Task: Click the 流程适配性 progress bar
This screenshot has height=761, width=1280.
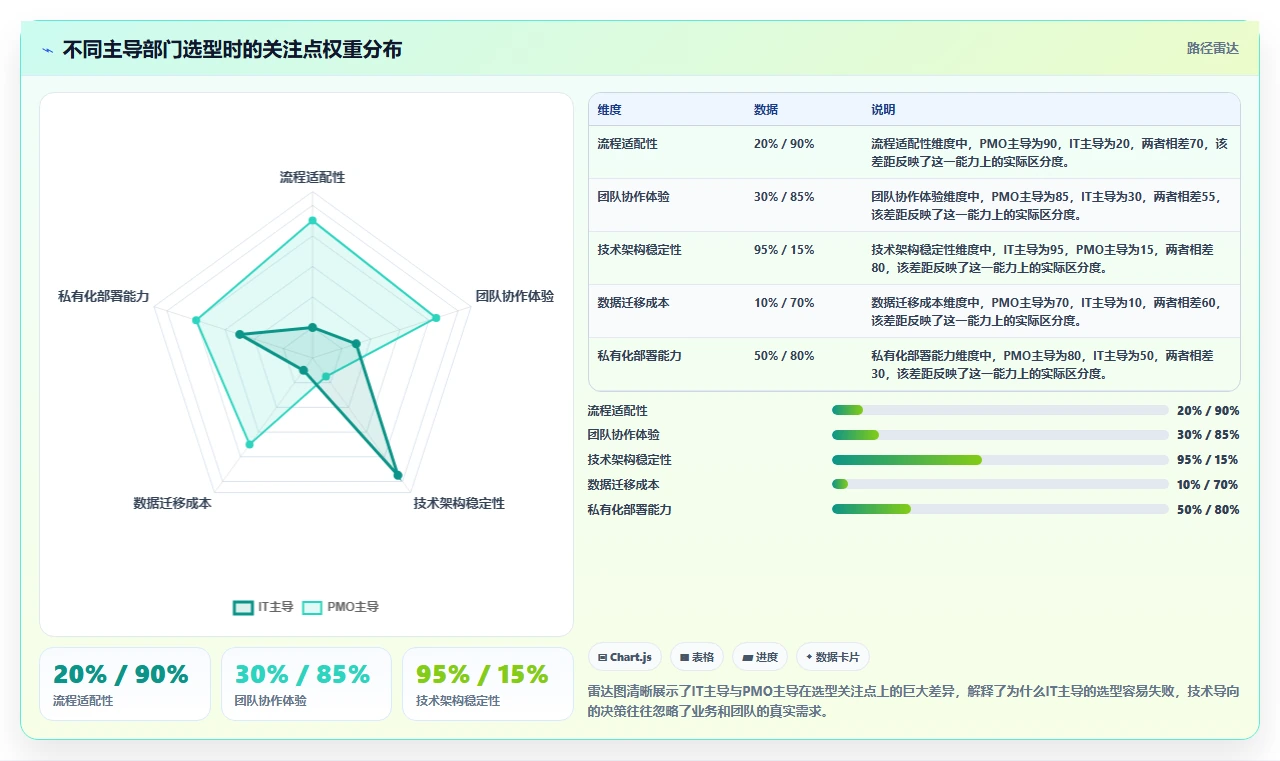Action: (x=1000, y=410)
